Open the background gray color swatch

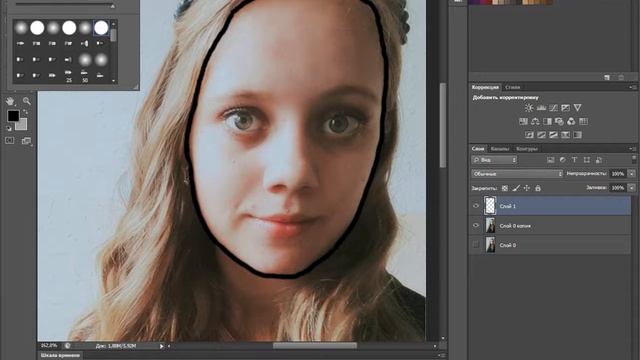pos(22,125)
